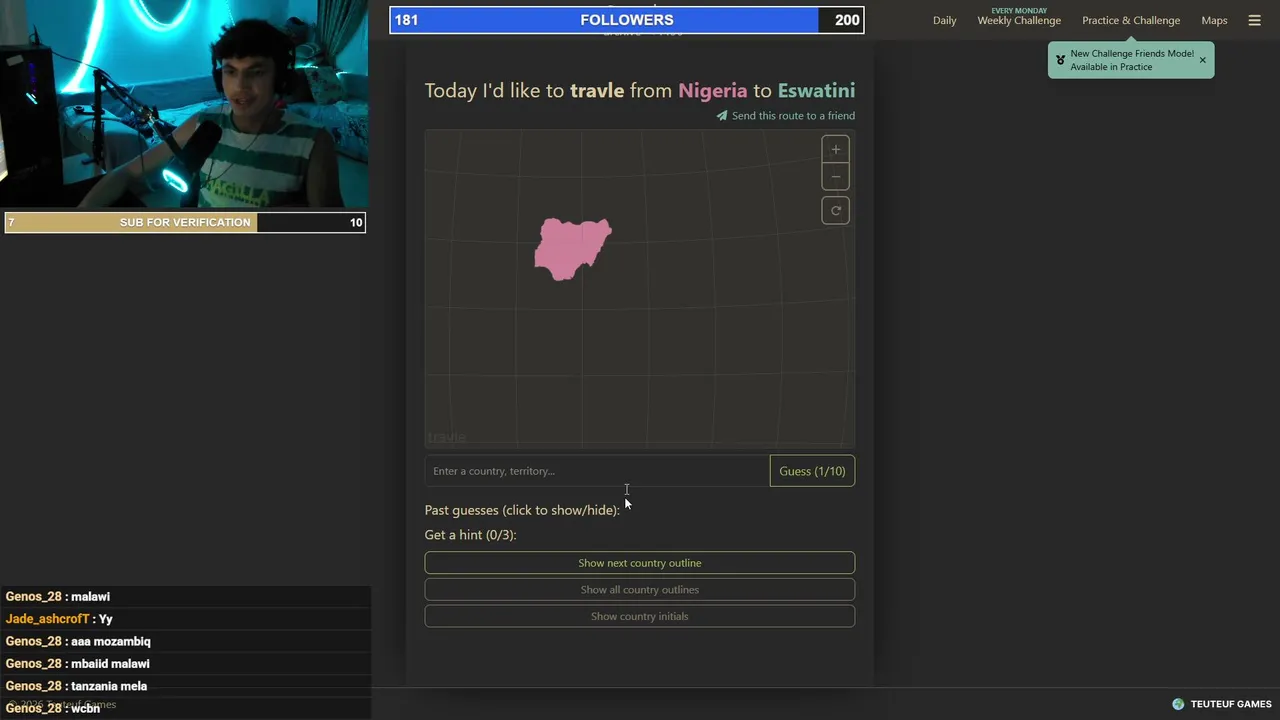Viewport: 1280px width, 720px height.
Task: Click the medal icon in notification
Action: pyautogui.click(x=1060, y=60)
